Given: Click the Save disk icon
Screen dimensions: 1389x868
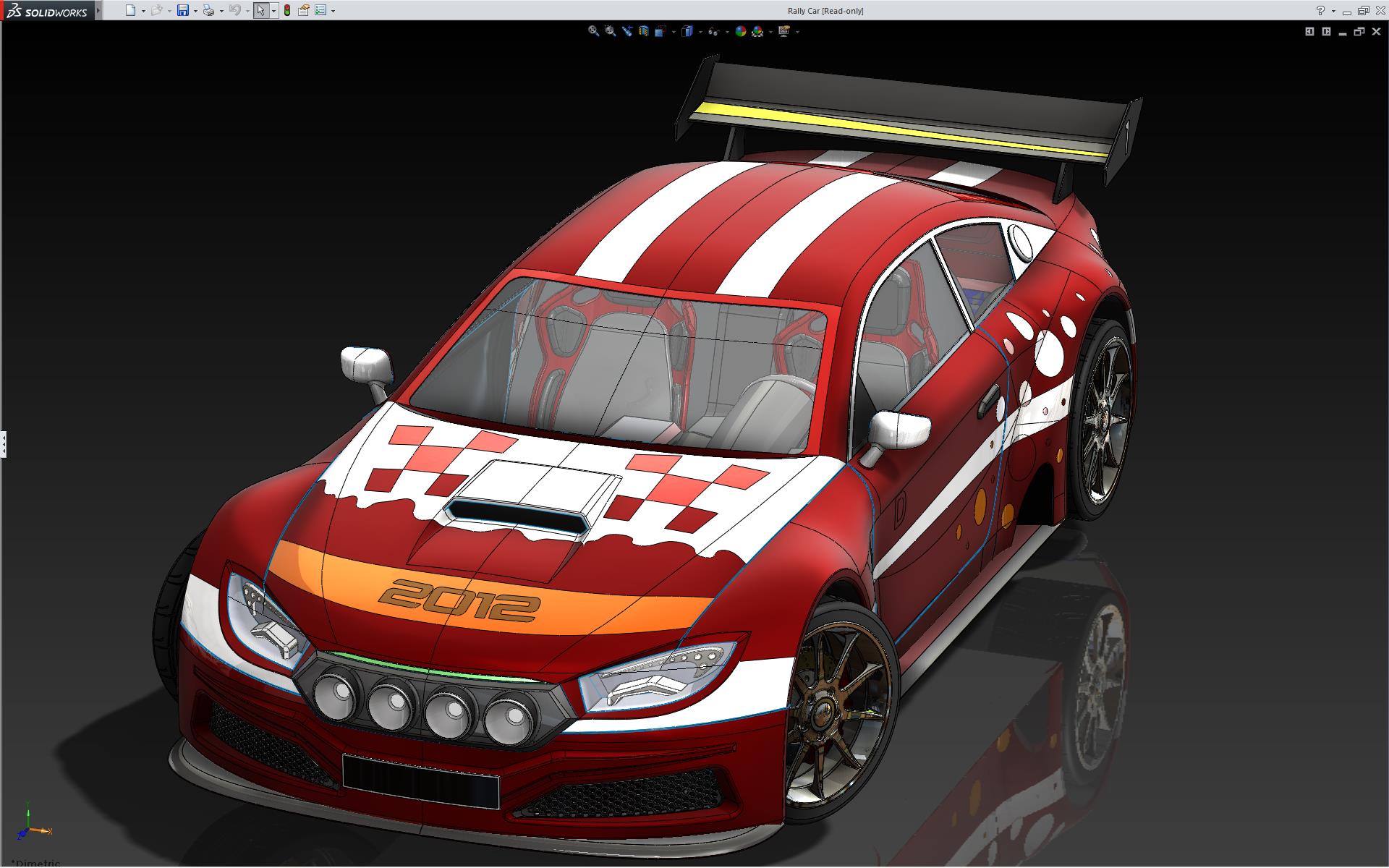Looking at the screenshot, I should [x=183, y=10].
